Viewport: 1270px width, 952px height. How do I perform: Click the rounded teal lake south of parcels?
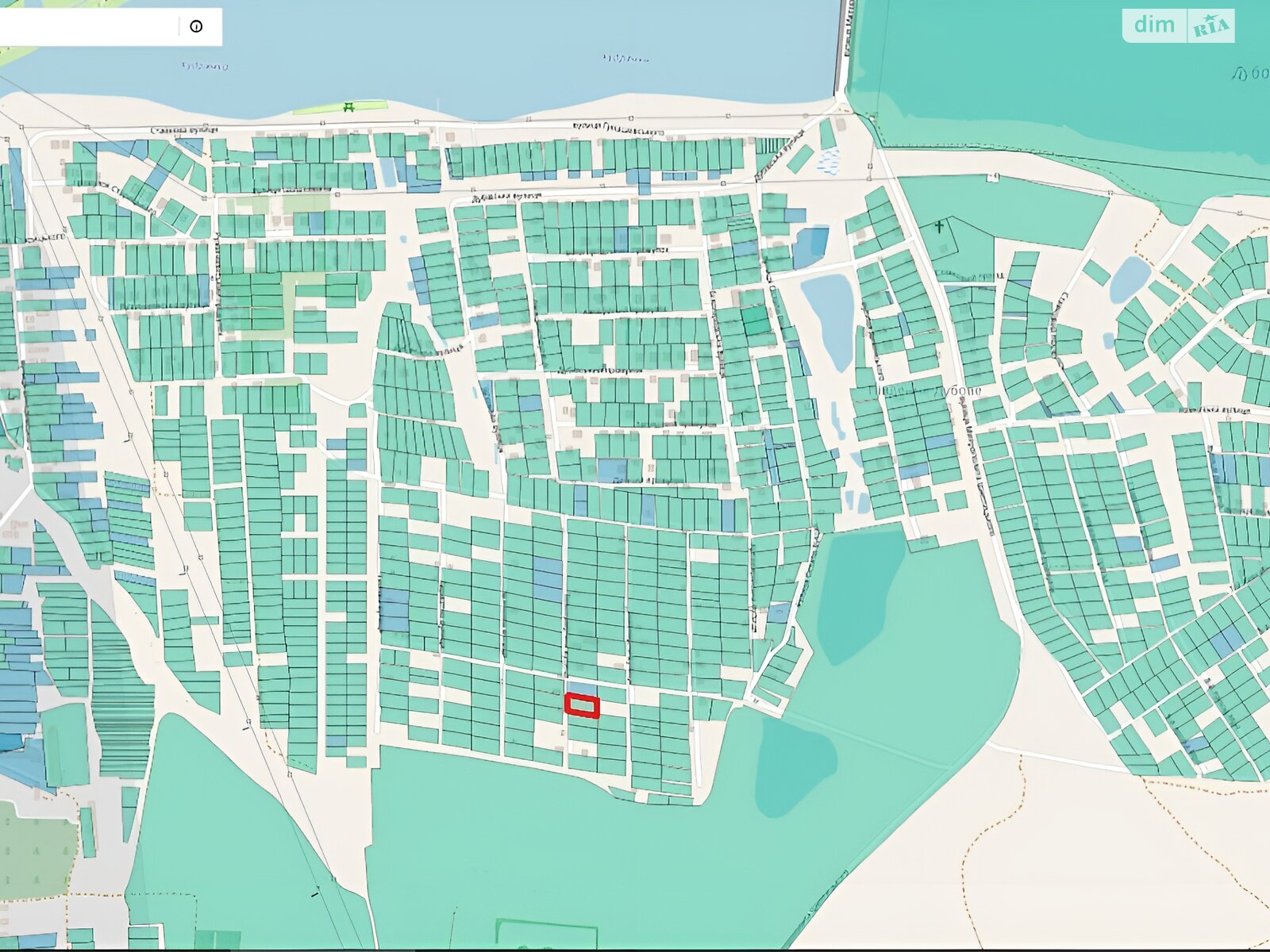(794, 766)
